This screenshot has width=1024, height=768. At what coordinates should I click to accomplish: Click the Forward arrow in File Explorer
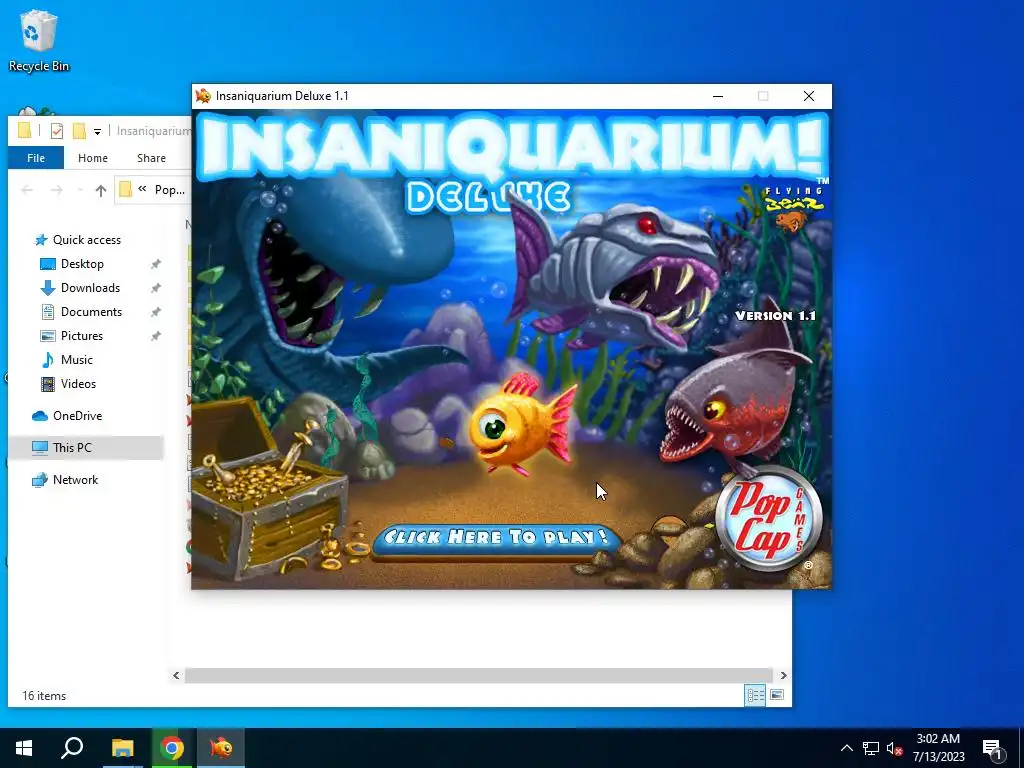(57, 190)
